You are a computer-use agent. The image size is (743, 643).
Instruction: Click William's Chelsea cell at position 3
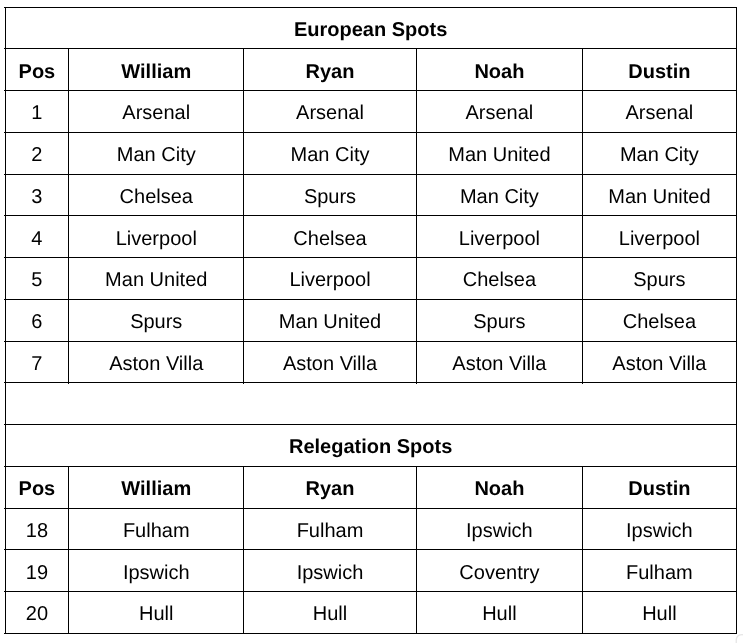tap(156, 195)
